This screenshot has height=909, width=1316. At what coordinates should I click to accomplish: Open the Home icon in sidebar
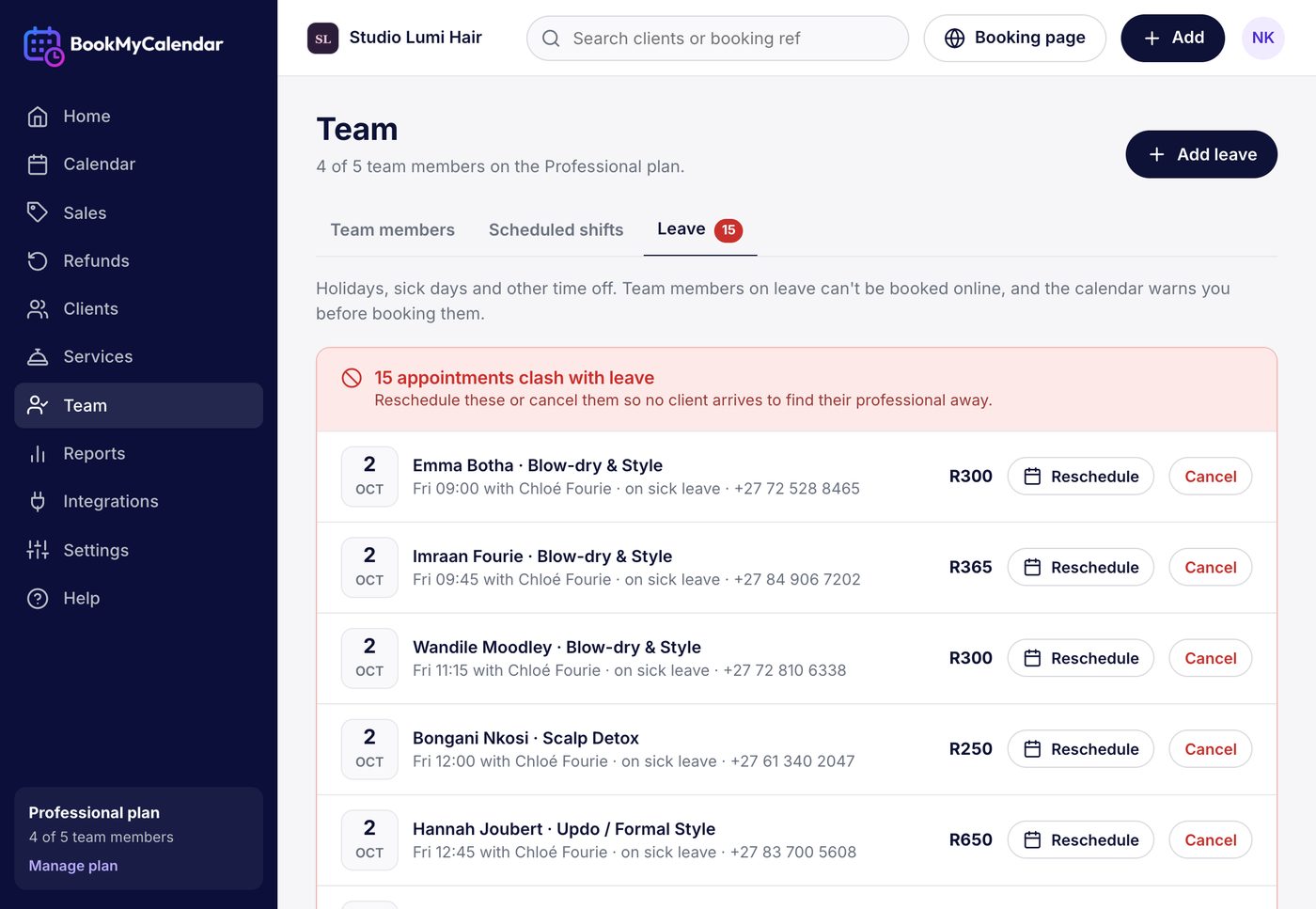tap(38, 117)
